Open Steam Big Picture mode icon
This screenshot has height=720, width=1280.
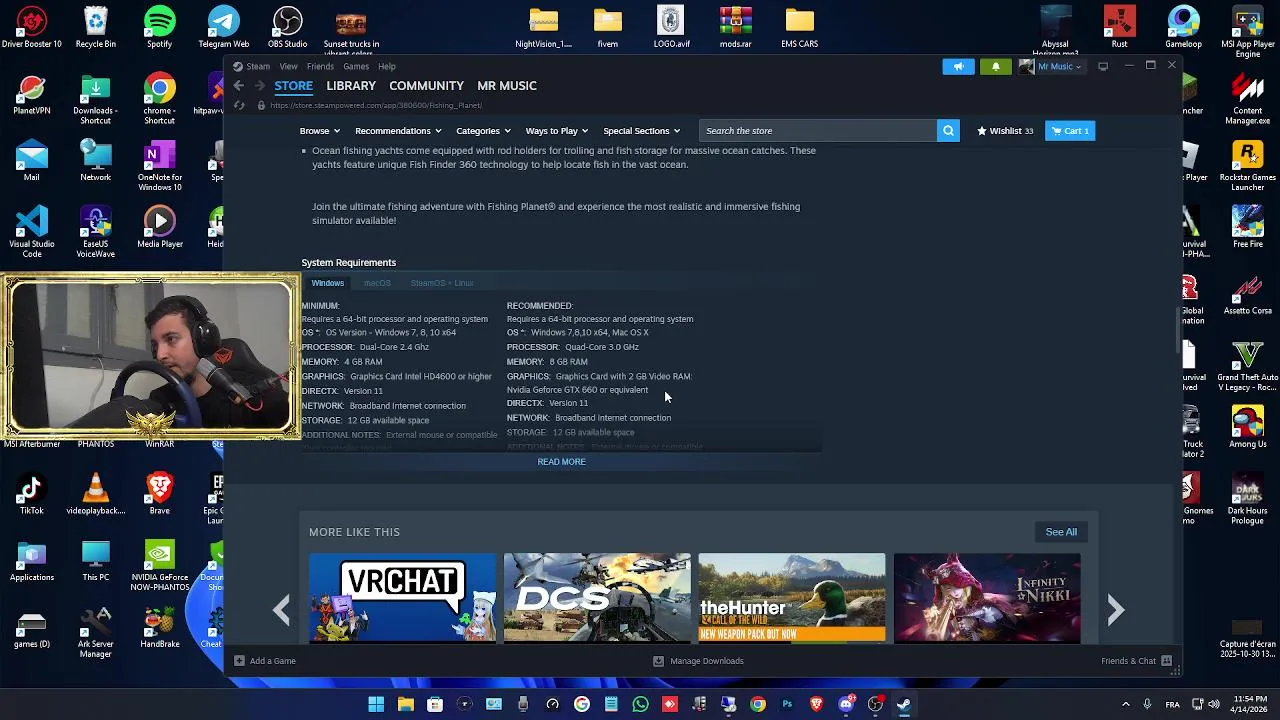tap(1103, 66)
